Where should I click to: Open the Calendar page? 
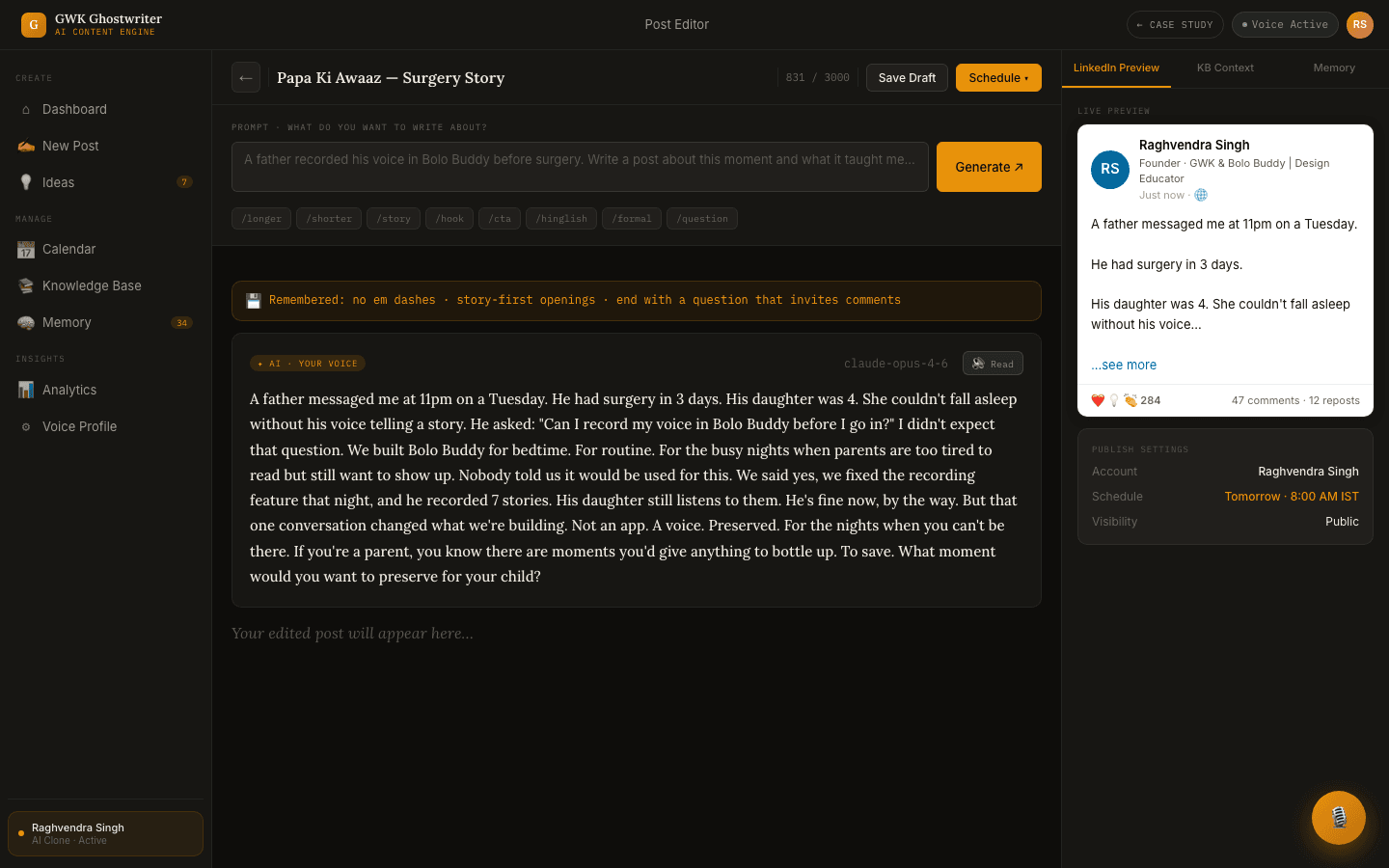tap(106, 250)
